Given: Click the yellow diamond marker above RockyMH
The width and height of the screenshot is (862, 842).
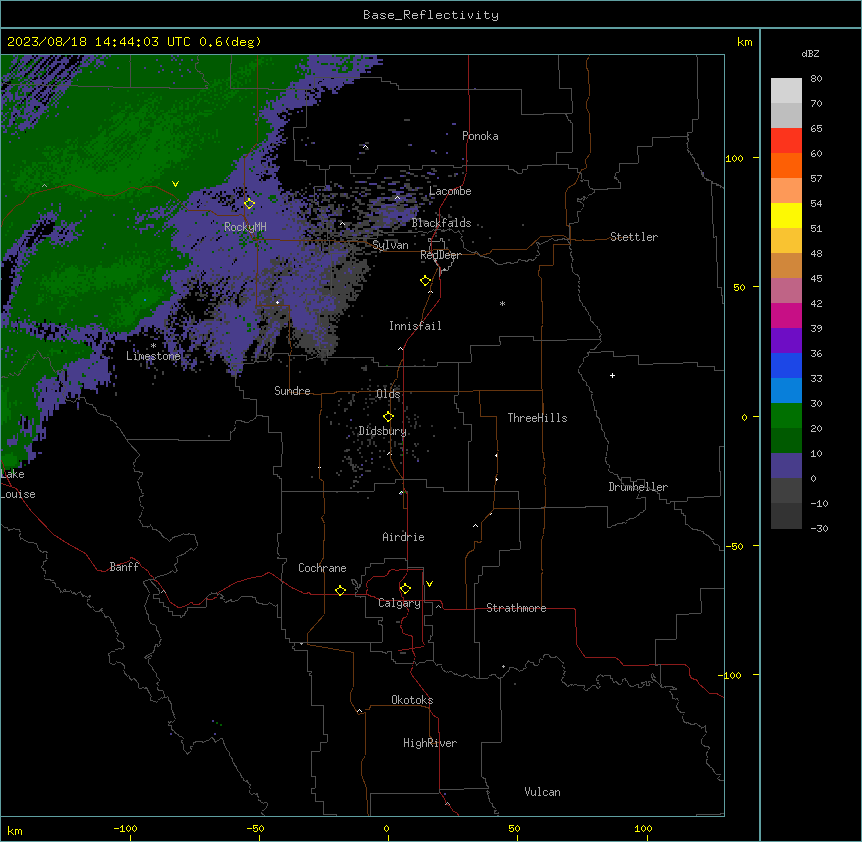Looking at the screenshot, I should click(249, 203).
